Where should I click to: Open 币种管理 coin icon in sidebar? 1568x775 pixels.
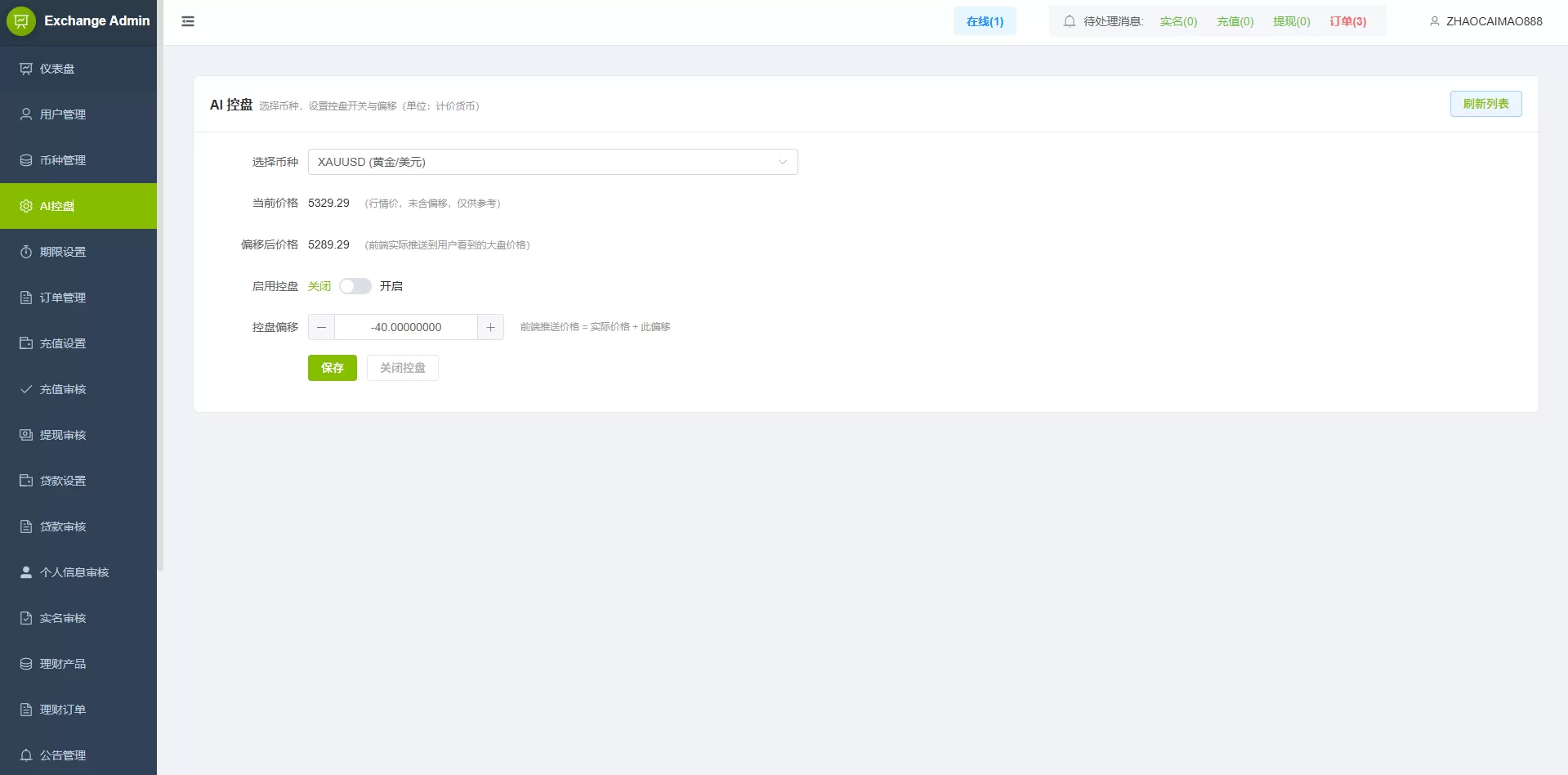point(26,160)
